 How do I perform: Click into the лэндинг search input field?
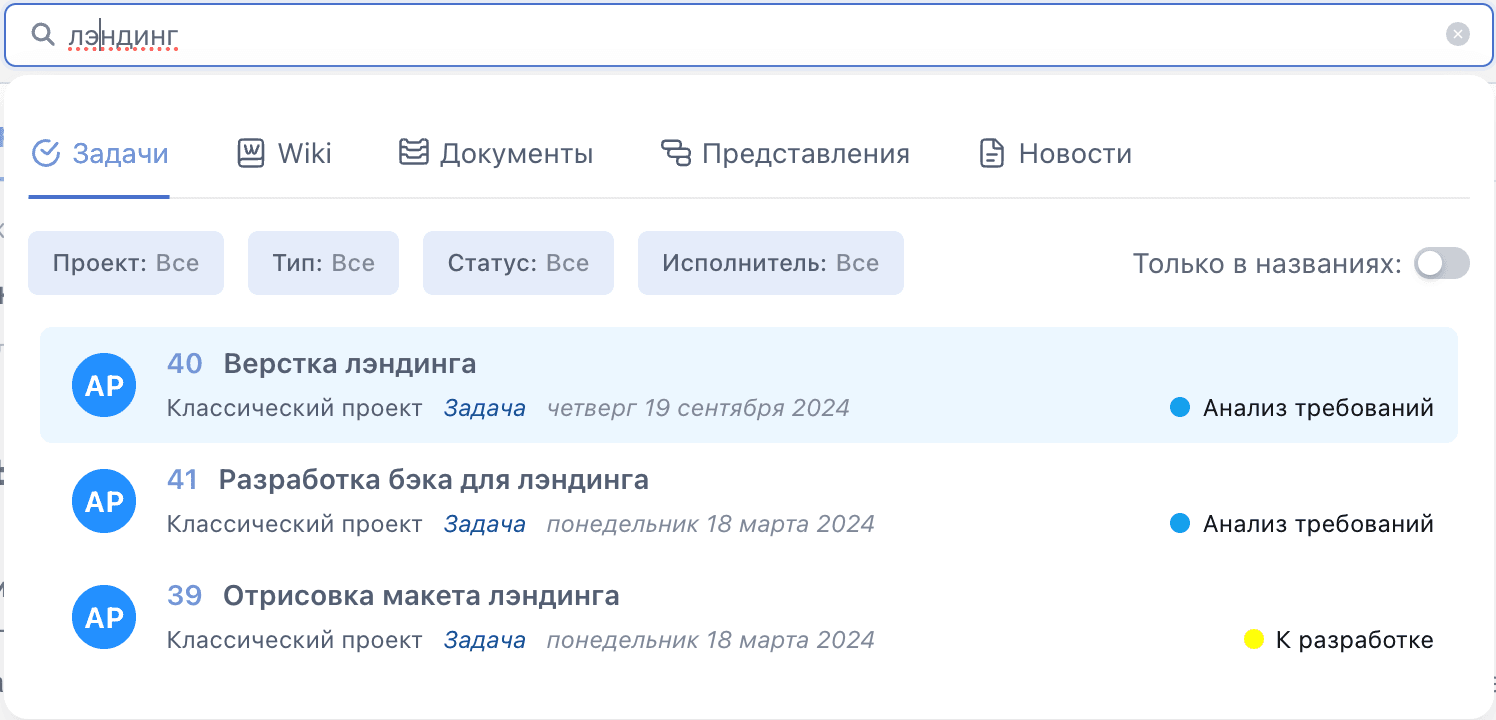748,35
